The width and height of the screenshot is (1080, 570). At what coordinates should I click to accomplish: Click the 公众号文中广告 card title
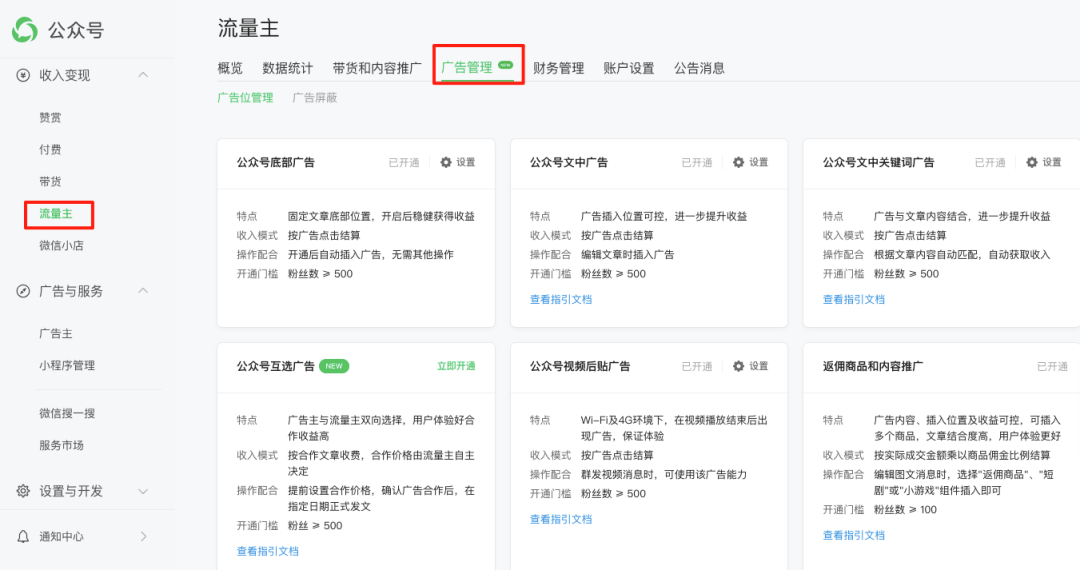(569, 162)
